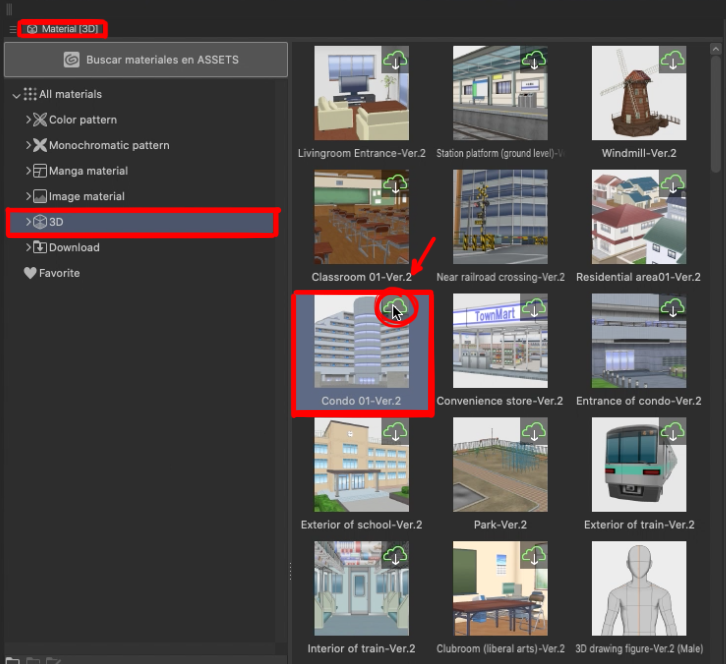Click cloud icon on Exterior of train-Ver.2
726x664 pixels.
click(673, 432)
